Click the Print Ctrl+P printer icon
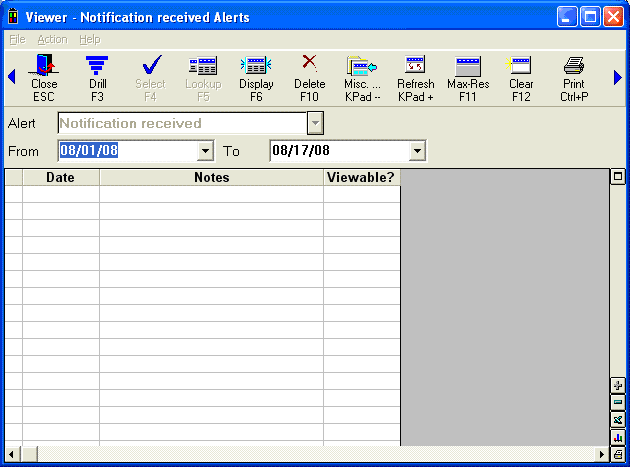This screenshot has width=630, height=467. tap(573, 68)
